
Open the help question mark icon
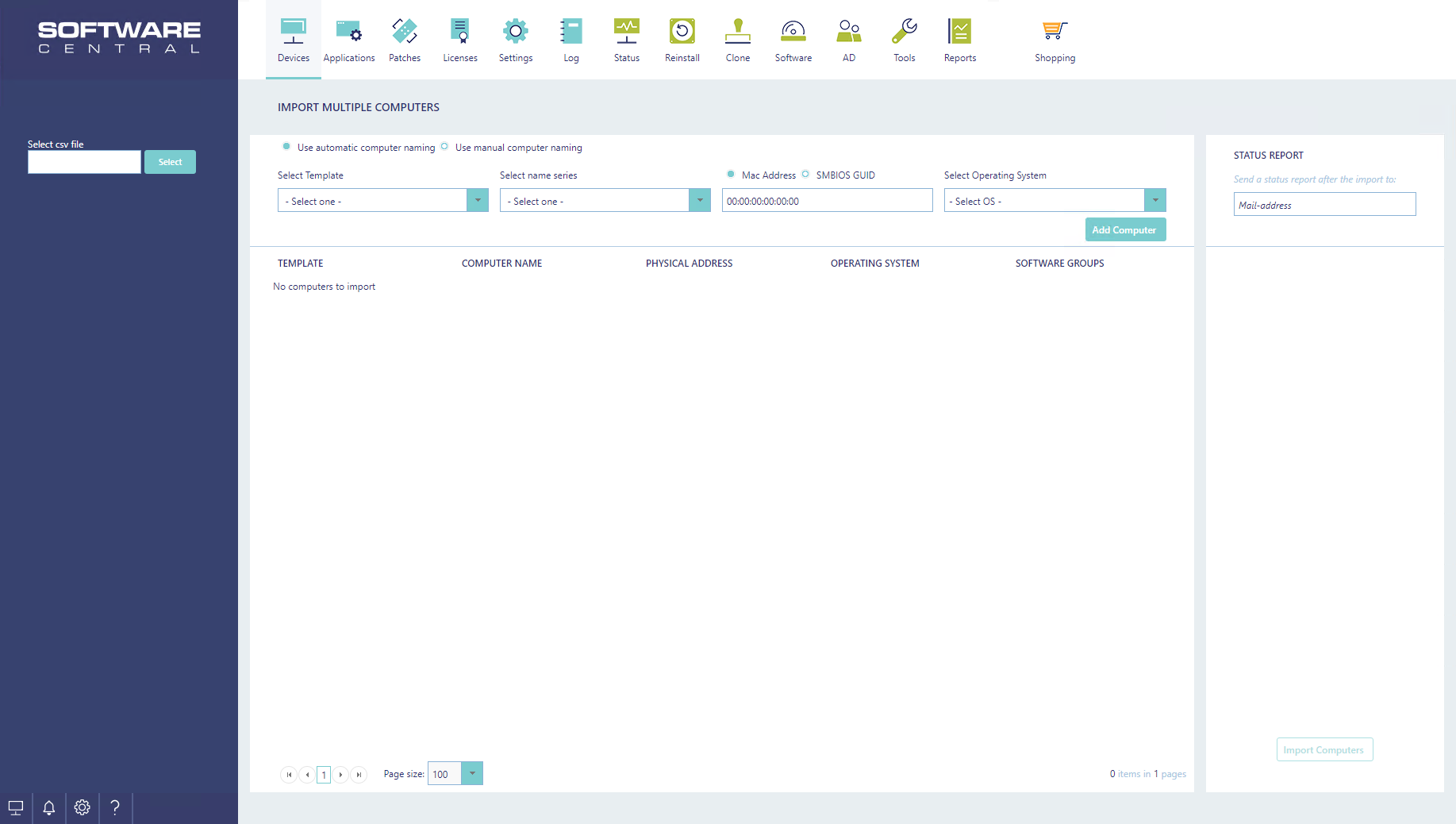(115, 808)
